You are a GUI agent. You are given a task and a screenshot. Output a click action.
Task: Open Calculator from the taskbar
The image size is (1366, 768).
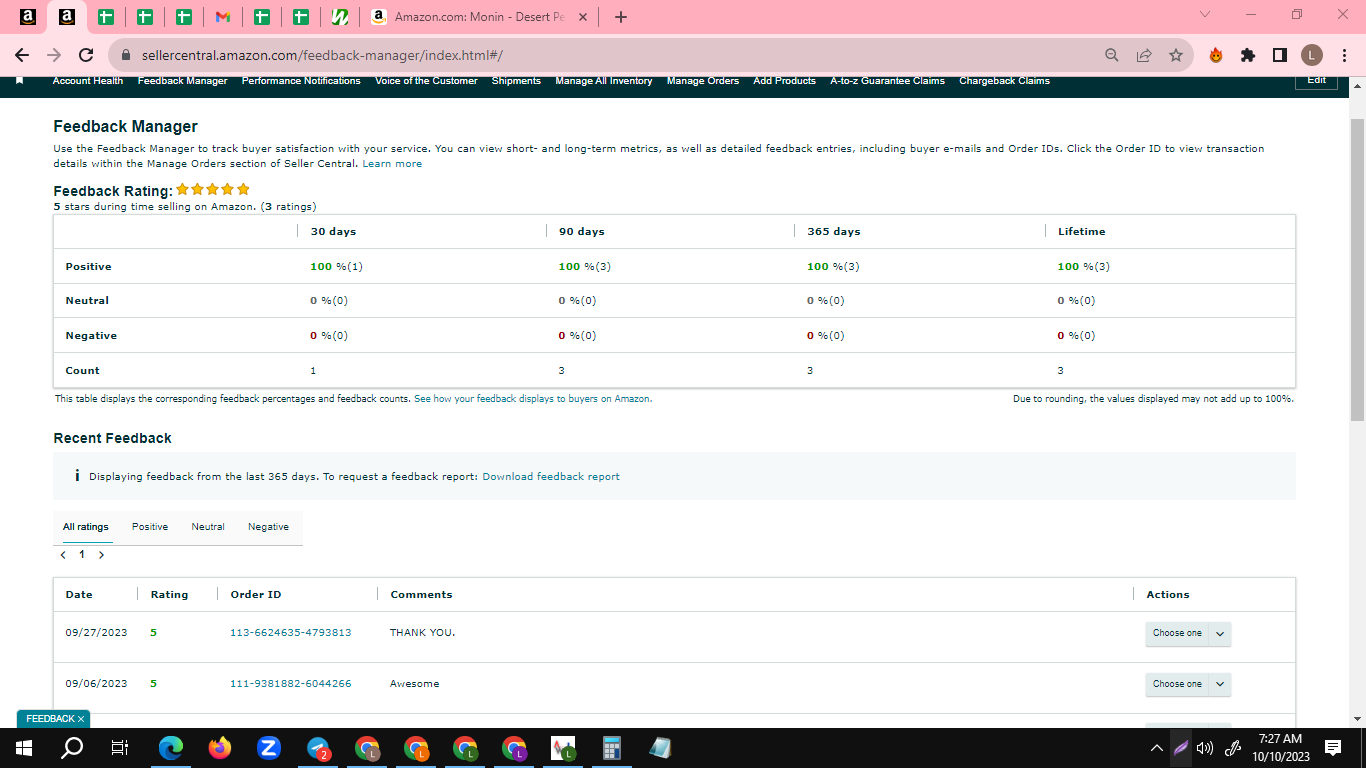coord(612,747)
